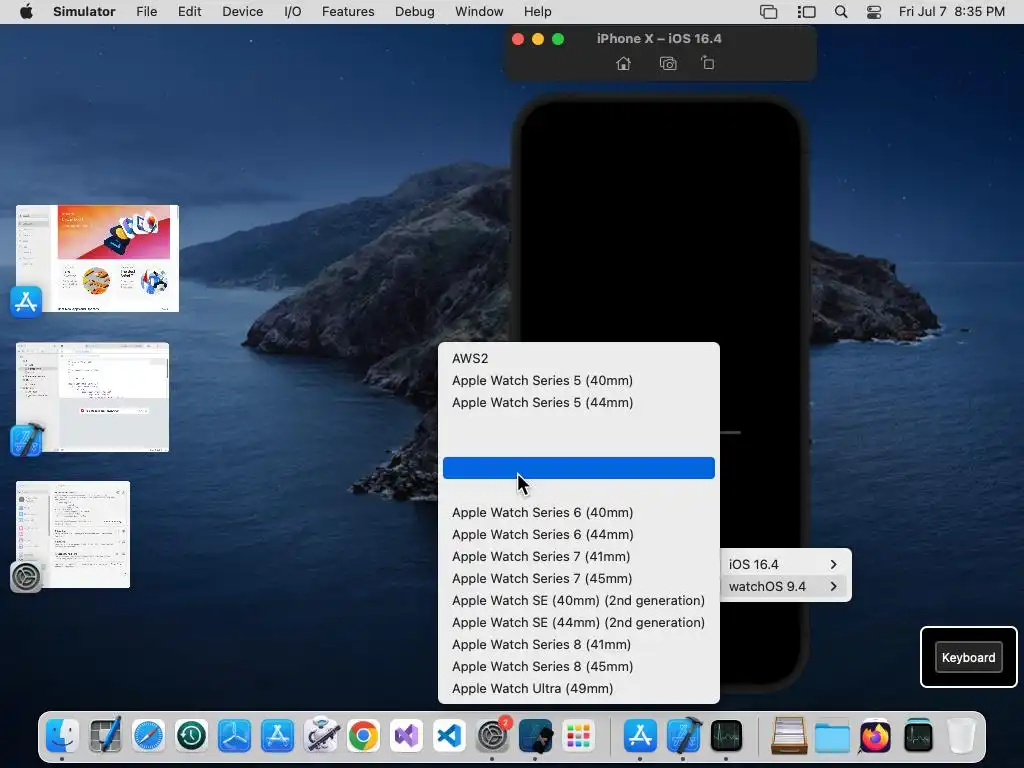Image resolution: width=1024 pixels, height=768 pixels.
Task: Take a screenshot using the Simulator camera icon
Action: [667, 63]
